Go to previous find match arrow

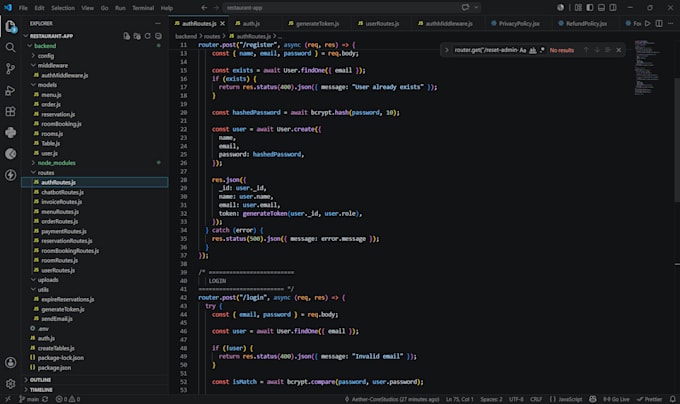(x=586, y=50)
